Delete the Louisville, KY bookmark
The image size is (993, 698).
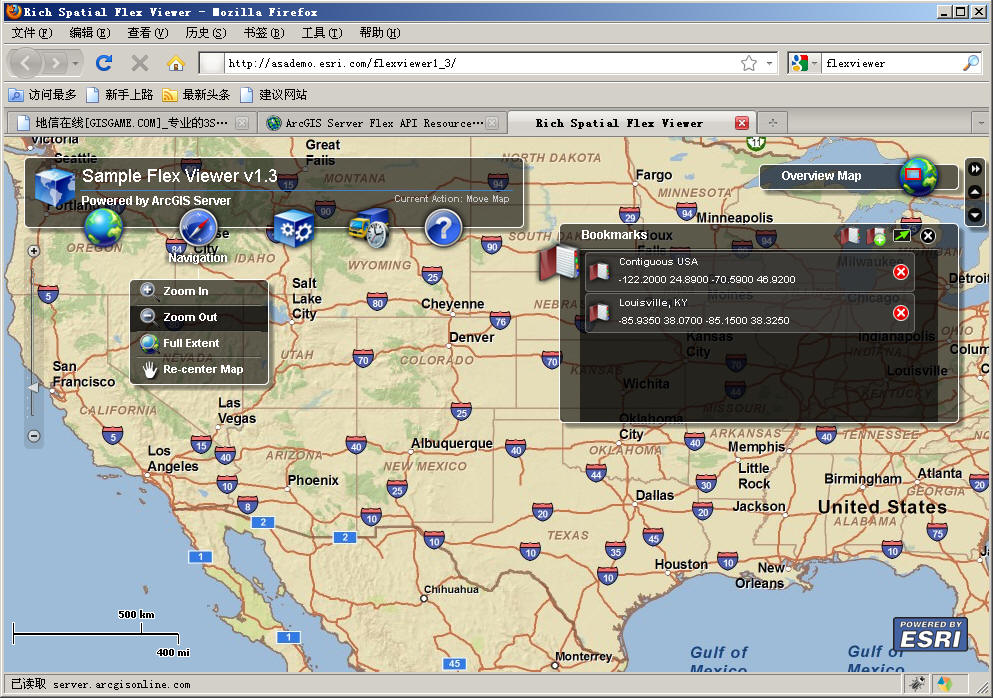[900, 313]
